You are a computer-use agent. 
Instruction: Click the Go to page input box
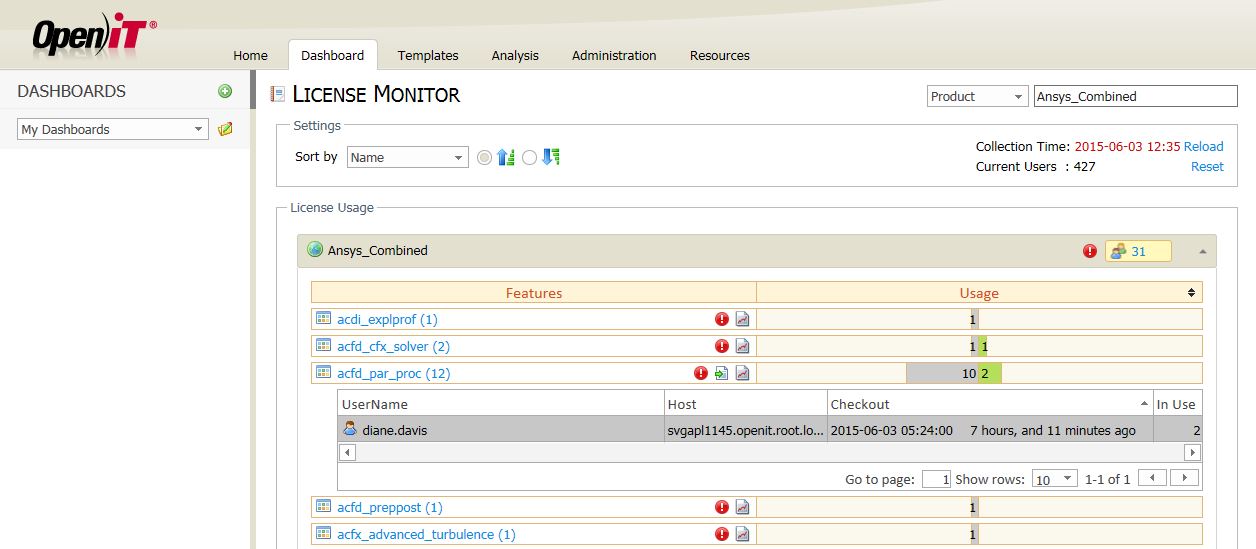tap(936, 479)
